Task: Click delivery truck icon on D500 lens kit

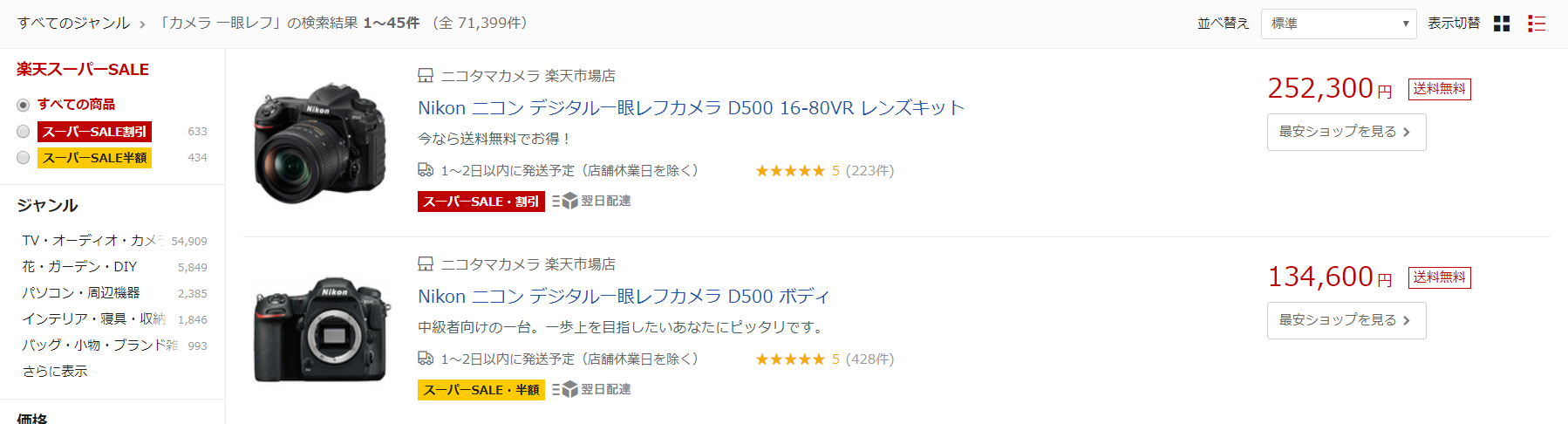Action: (x=426, y=170)
